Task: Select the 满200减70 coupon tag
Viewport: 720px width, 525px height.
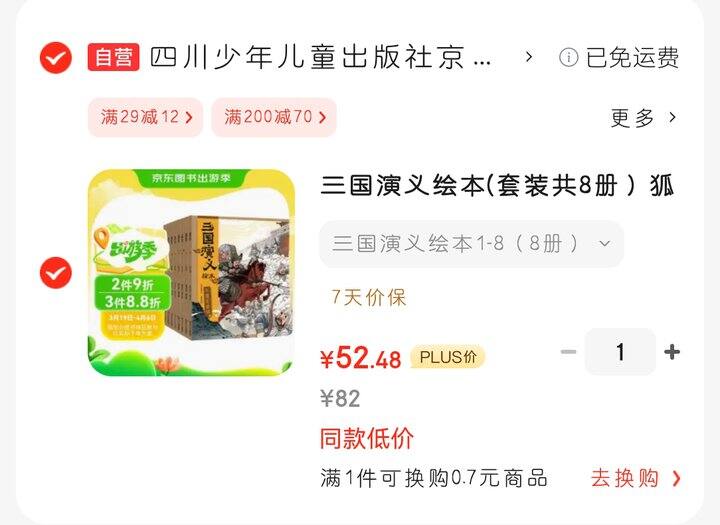Action: 274,117
